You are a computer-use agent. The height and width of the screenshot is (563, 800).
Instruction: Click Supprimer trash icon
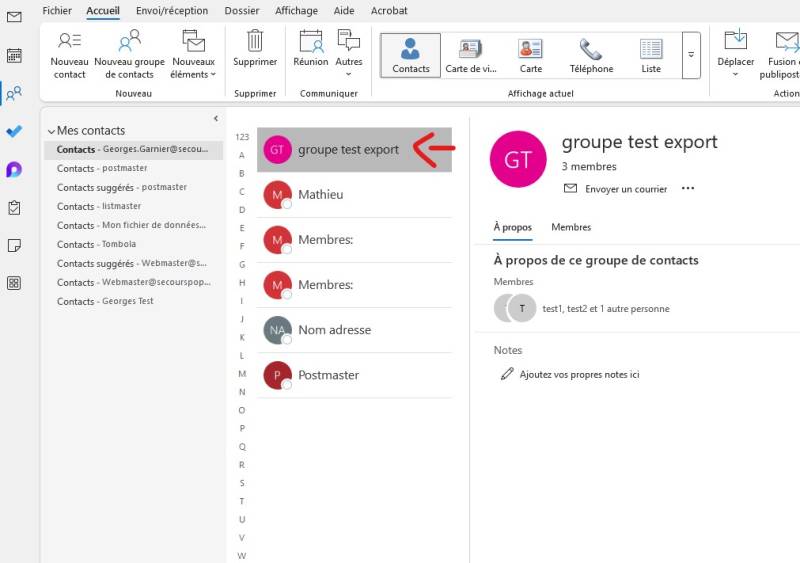pyautogui.click(x=255, y=48)
